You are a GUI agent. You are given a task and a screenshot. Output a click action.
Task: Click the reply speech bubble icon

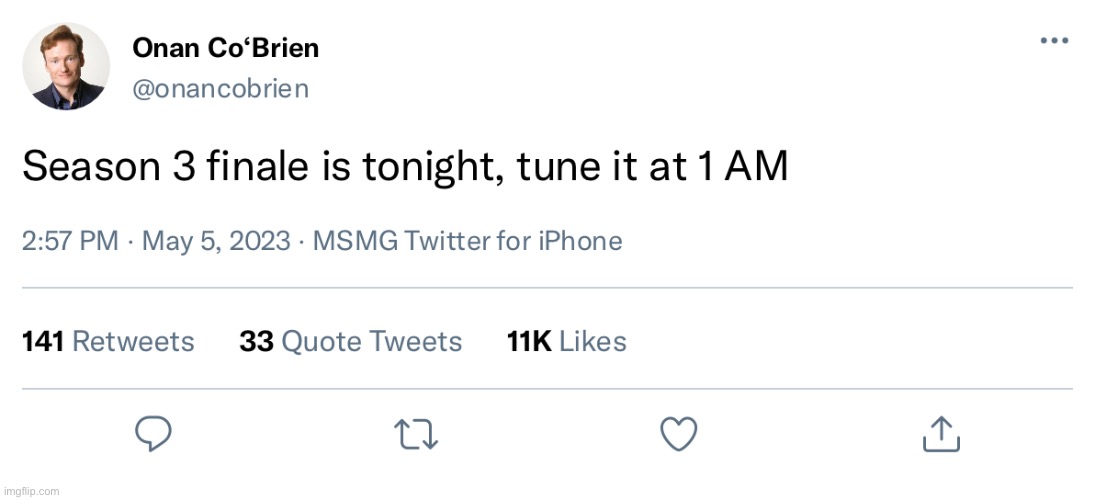153,434
